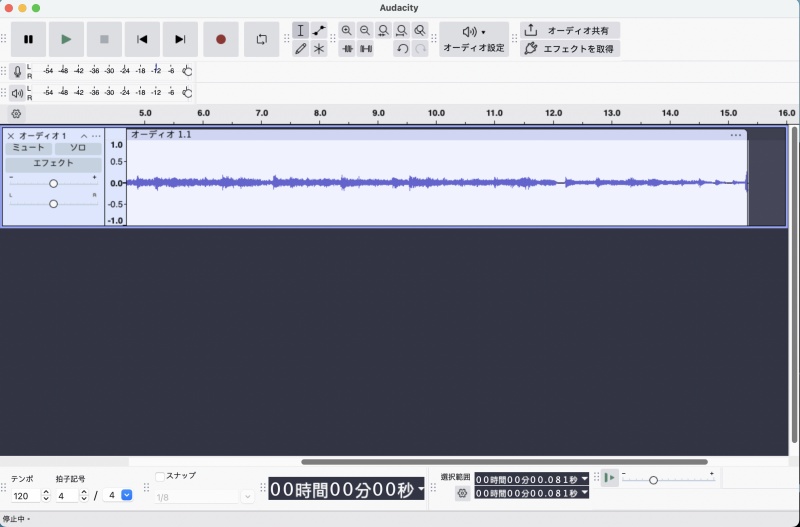This screenshot has width=800, height=527.
Task: Select the Selection (I-beam) tool
Action: 301,31
